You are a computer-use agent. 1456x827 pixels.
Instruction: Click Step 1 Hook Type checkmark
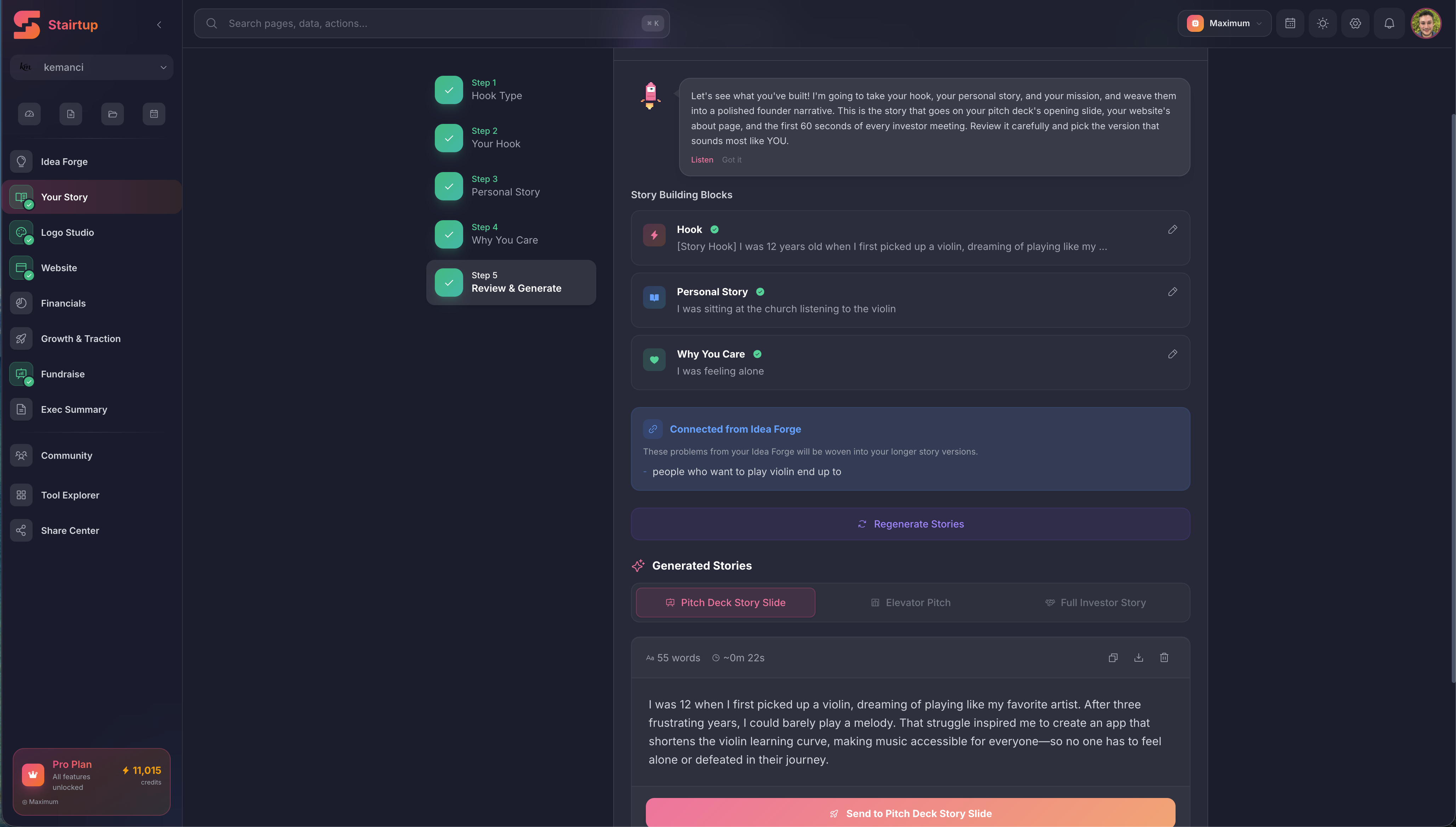(x=449, y=90)
